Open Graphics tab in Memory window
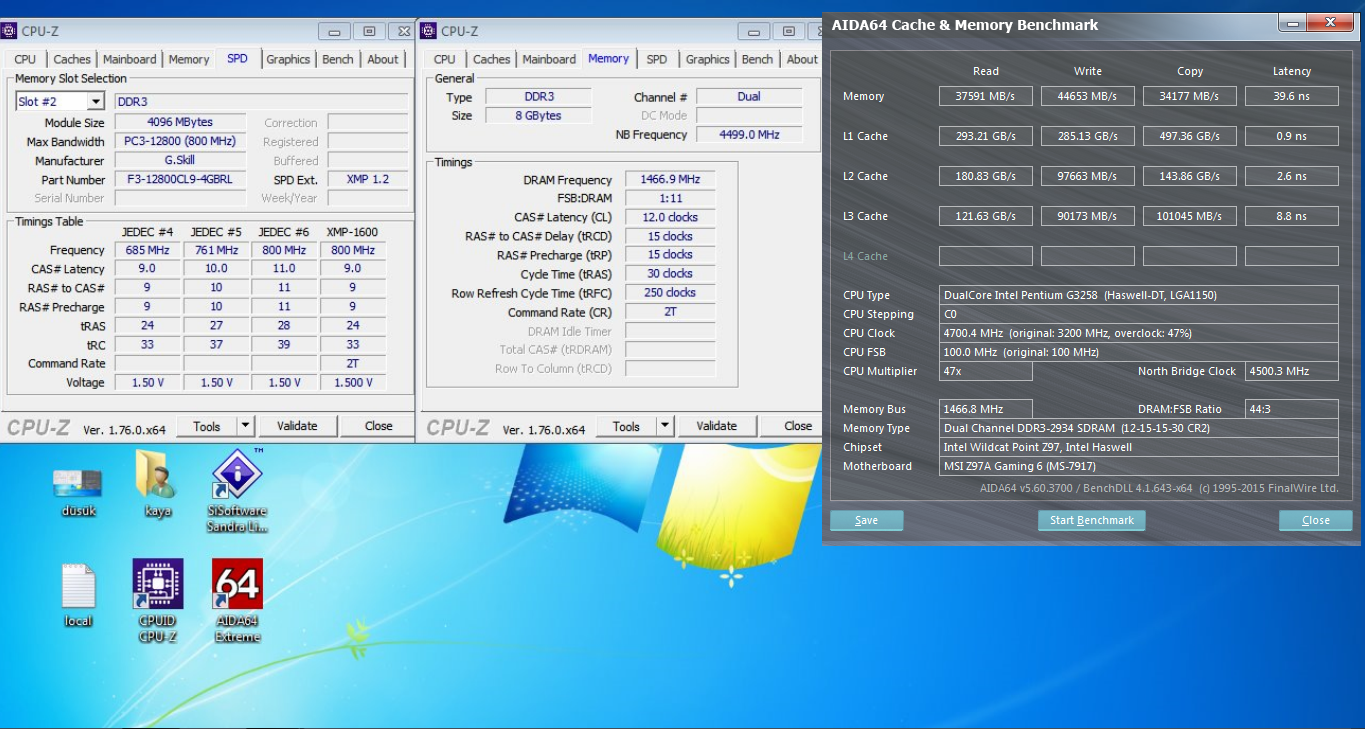 pyautogui.click(x=708, y=59)
